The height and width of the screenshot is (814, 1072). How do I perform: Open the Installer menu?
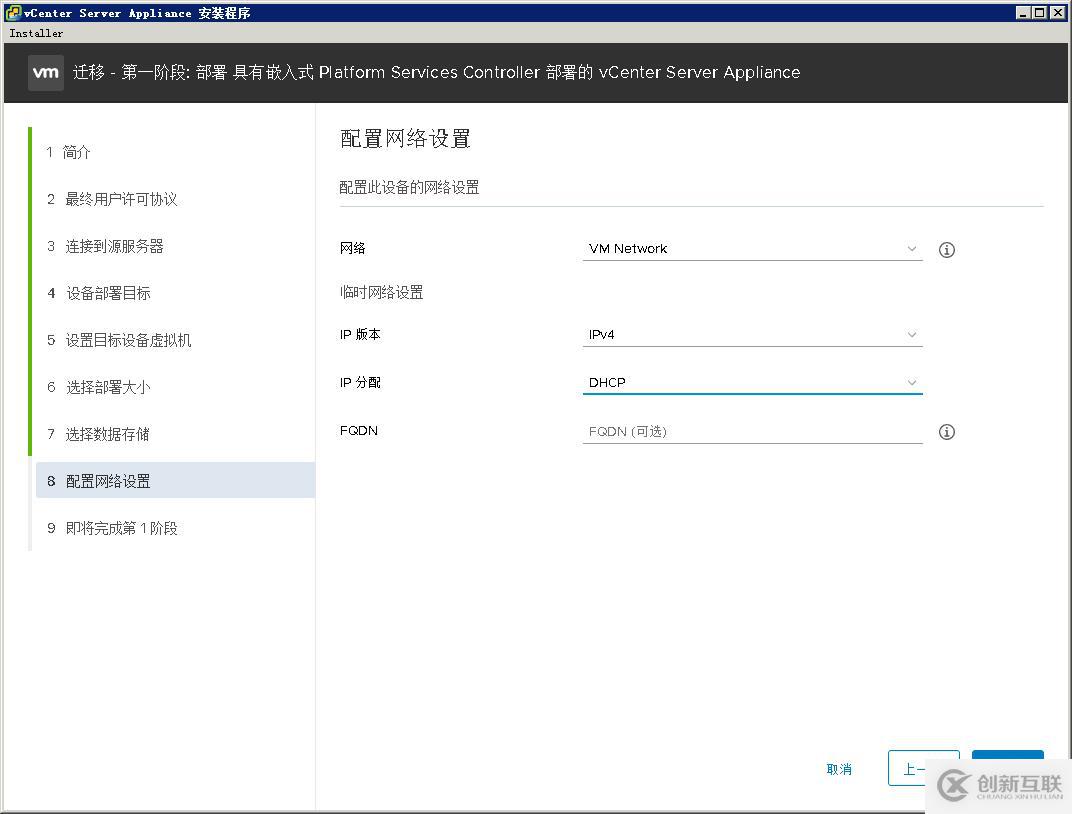36,33
